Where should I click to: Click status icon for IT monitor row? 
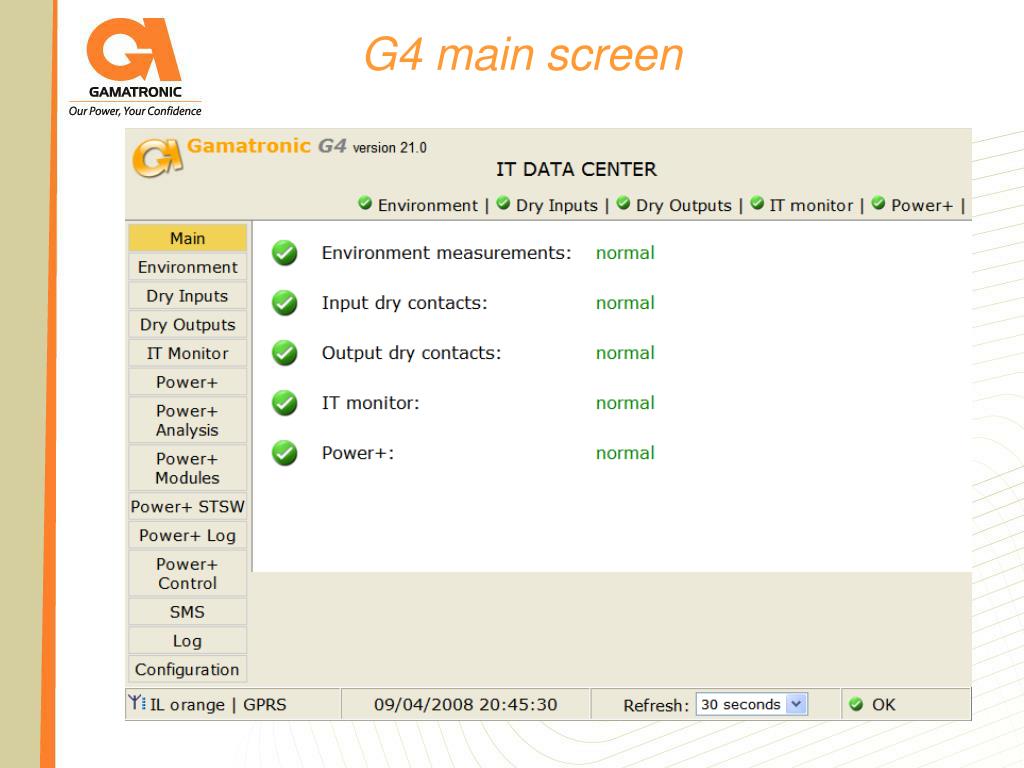coord(285,403)
